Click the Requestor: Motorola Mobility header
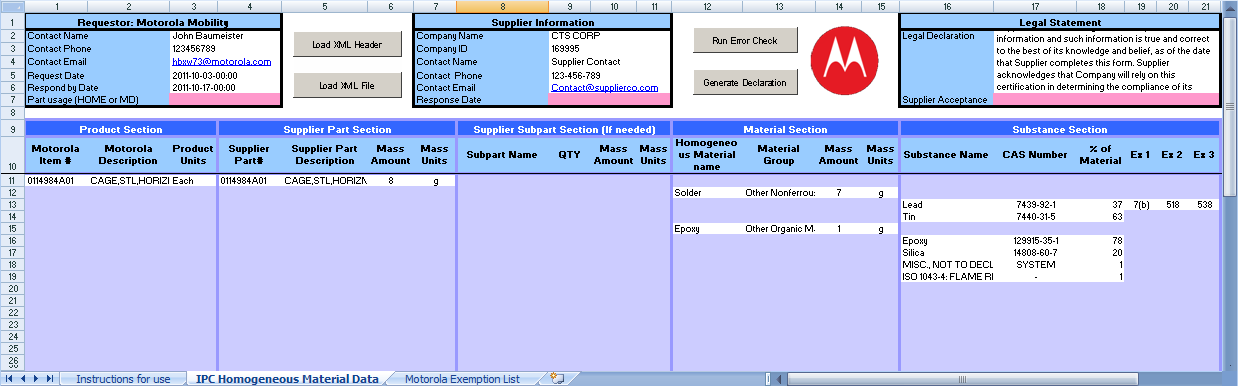This screenshot has width=1238, height=386. (x=154, y=21)
